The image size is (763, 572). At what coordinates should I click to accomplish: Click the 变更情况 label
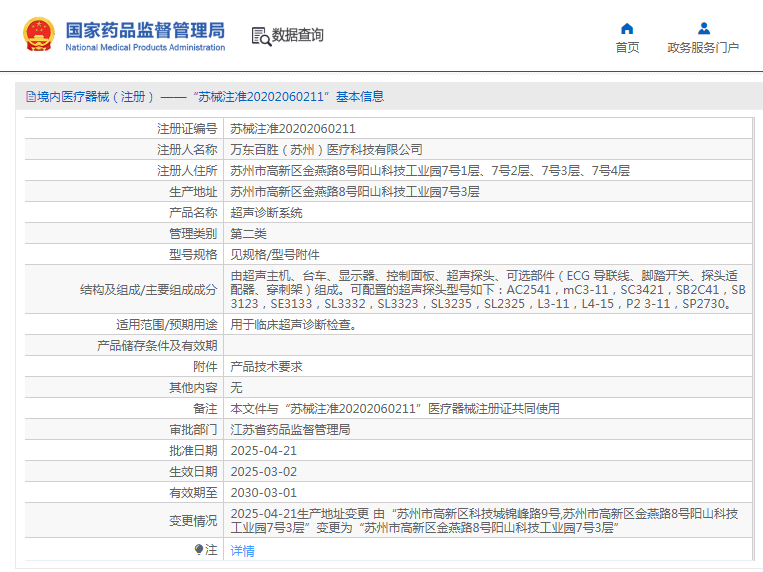pyautogui.click(x=193, y=520)
